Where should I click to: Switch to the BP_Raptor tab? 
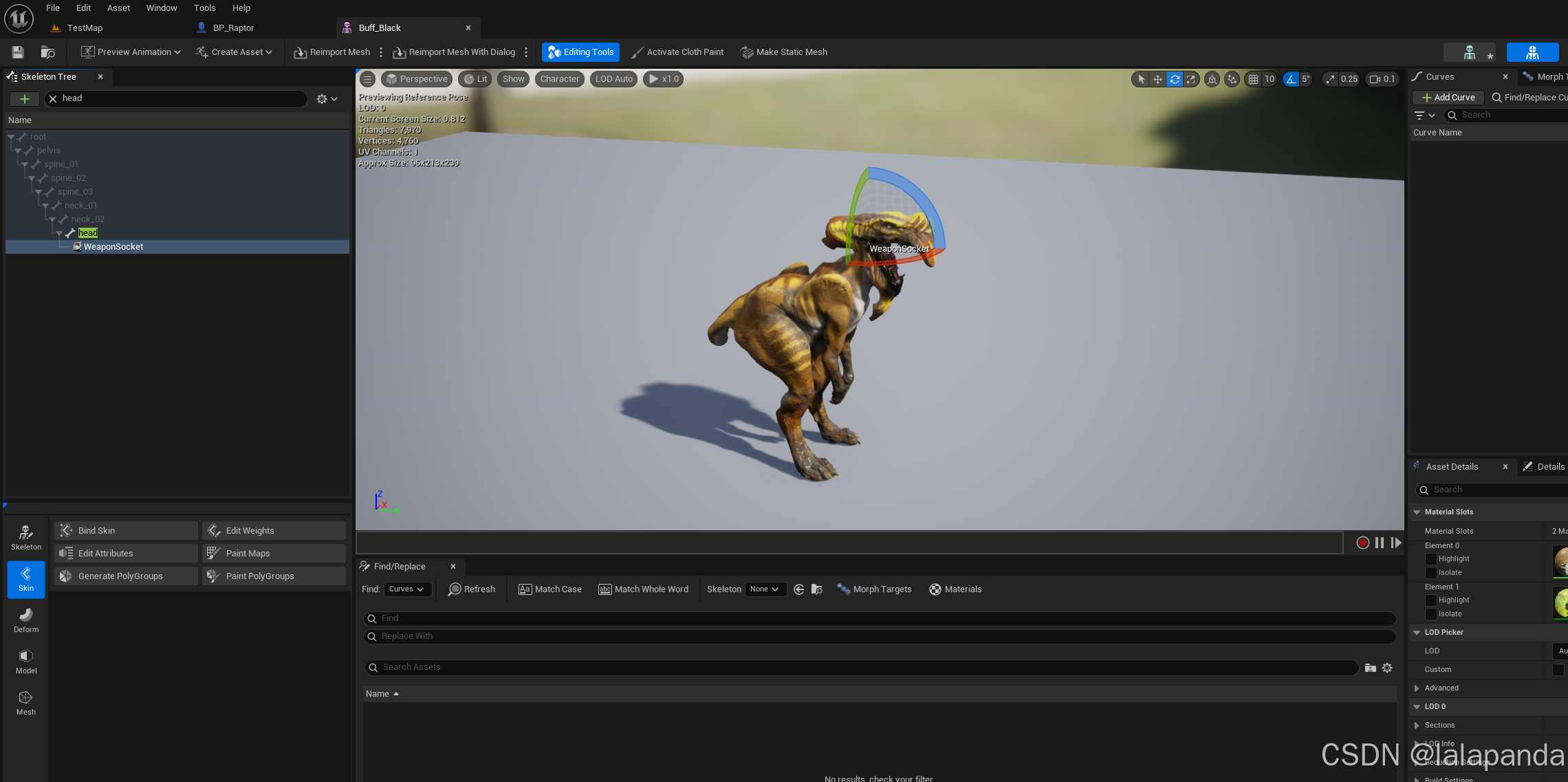pyautogui.click(x=232, y=28)
